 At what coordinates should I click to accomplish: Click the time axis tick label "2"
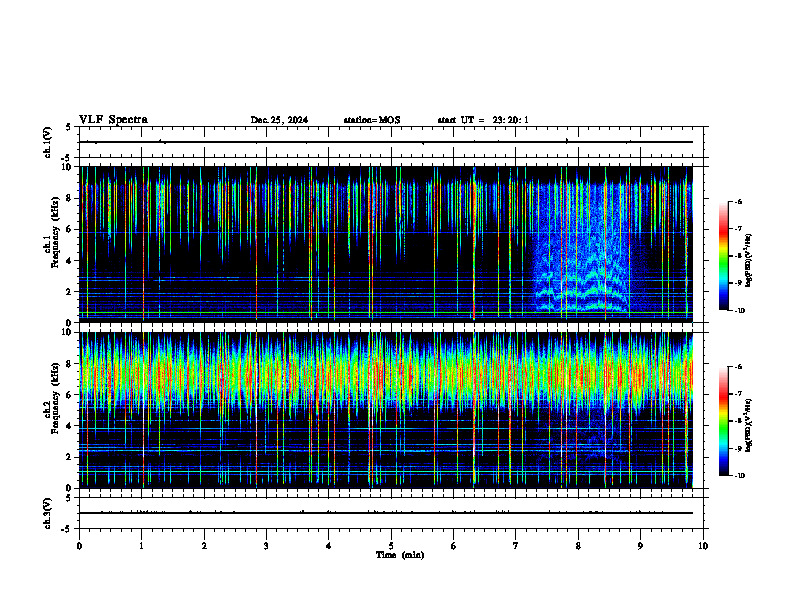[x=204, y=546]
